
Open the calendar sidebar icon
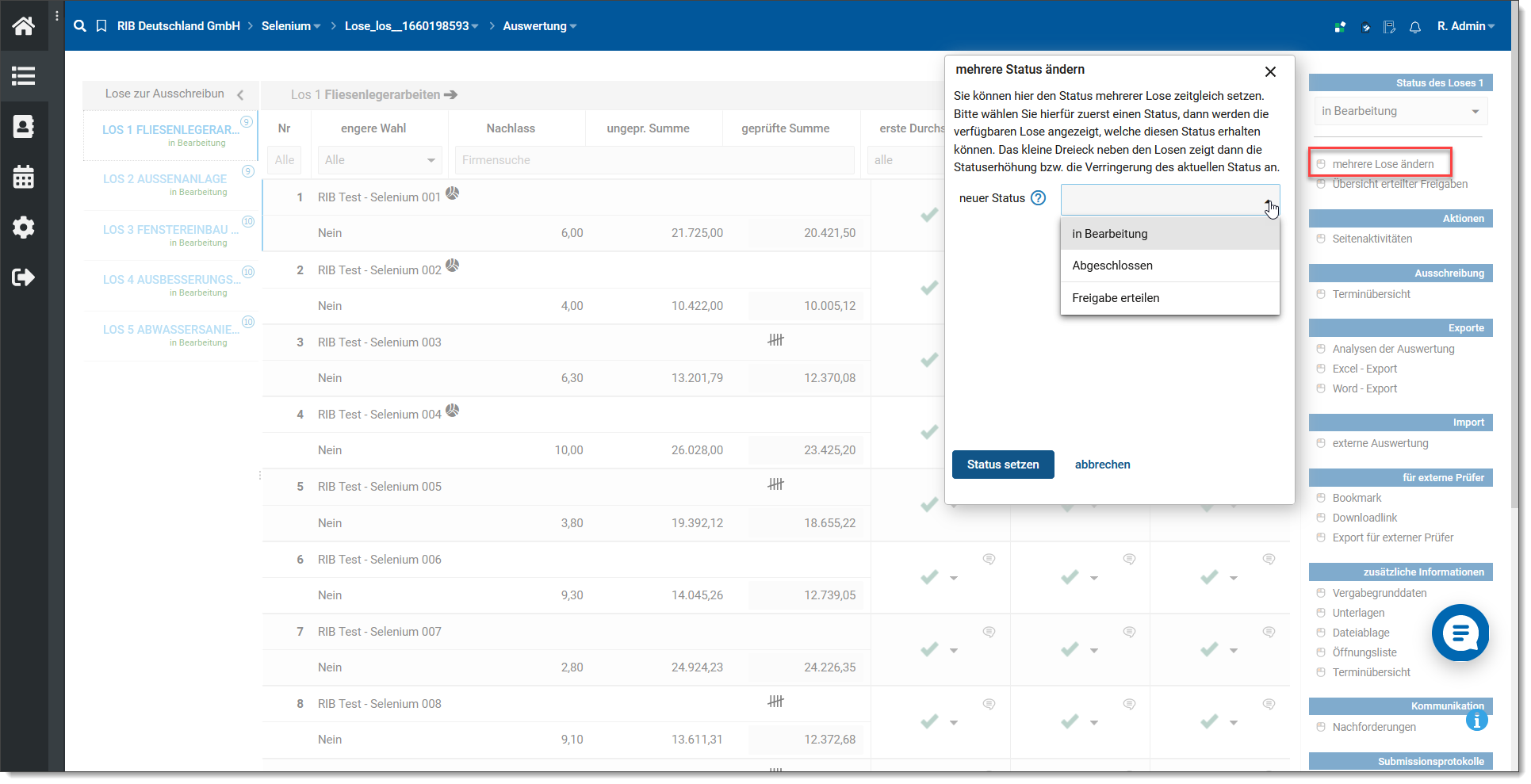(24, 177)
